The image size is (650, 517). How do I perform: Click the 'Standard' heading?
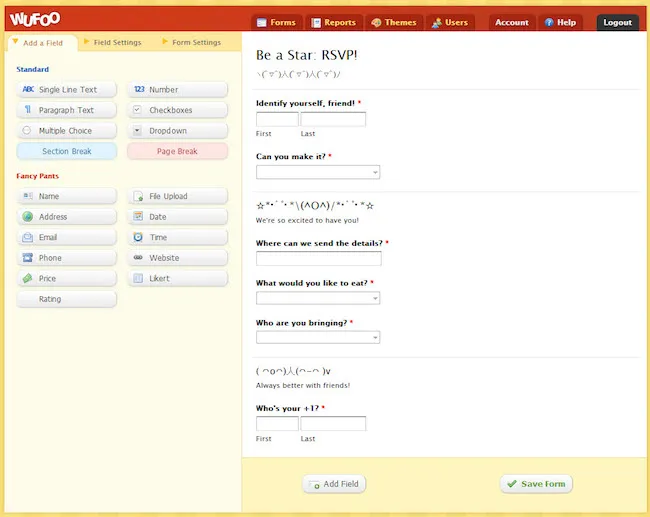click(x=32, y=69)
